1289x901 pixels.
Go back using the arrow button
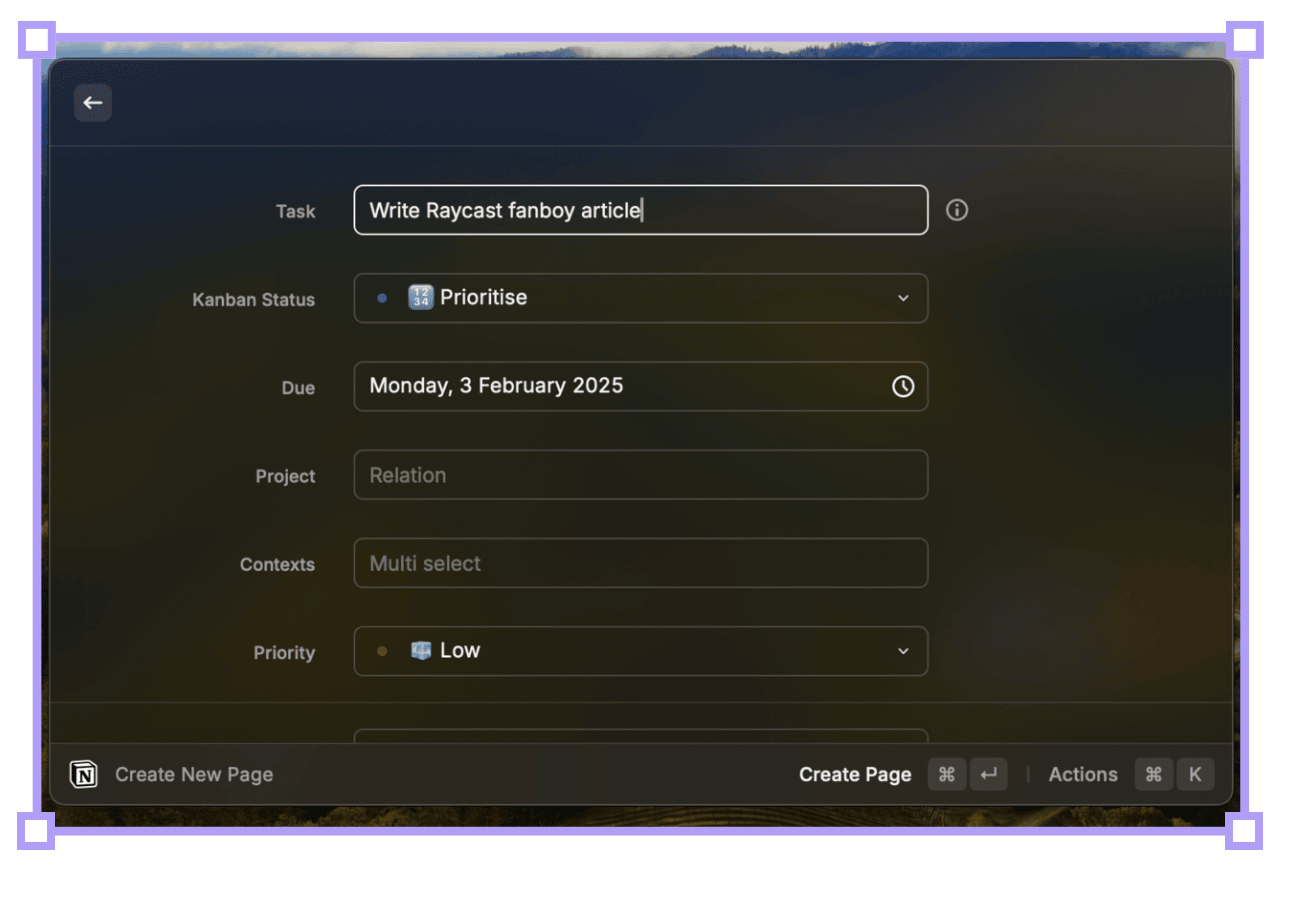click(93, 102)
